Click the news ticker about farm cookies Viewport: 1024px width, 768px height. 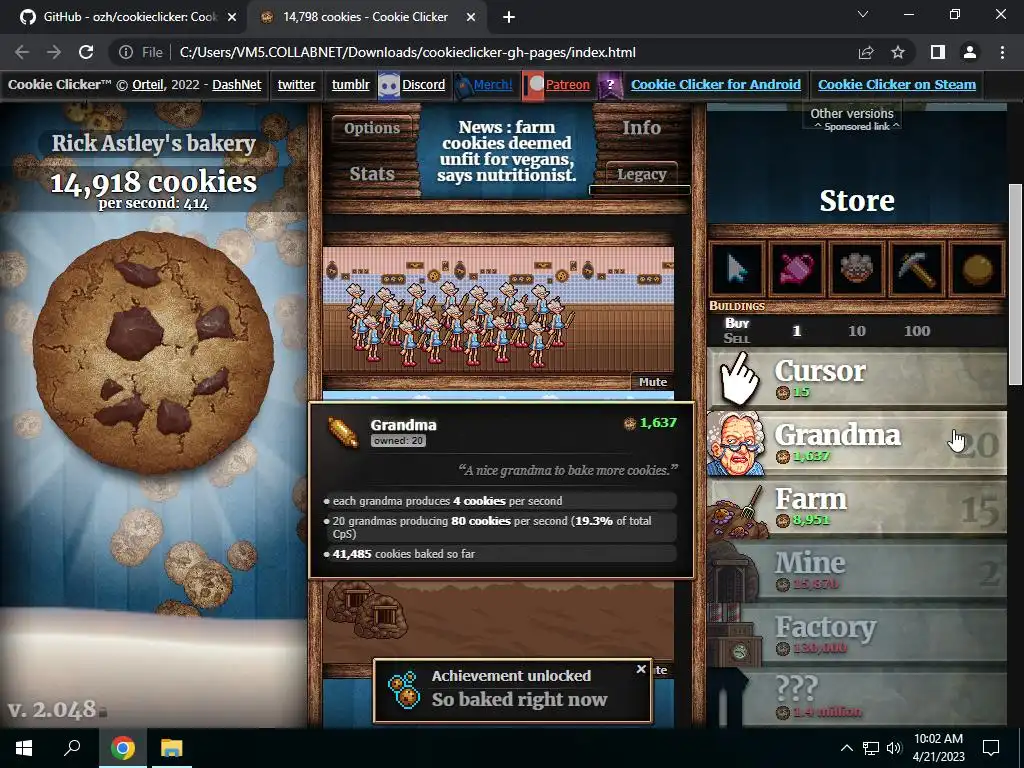[x=506, y=151]
